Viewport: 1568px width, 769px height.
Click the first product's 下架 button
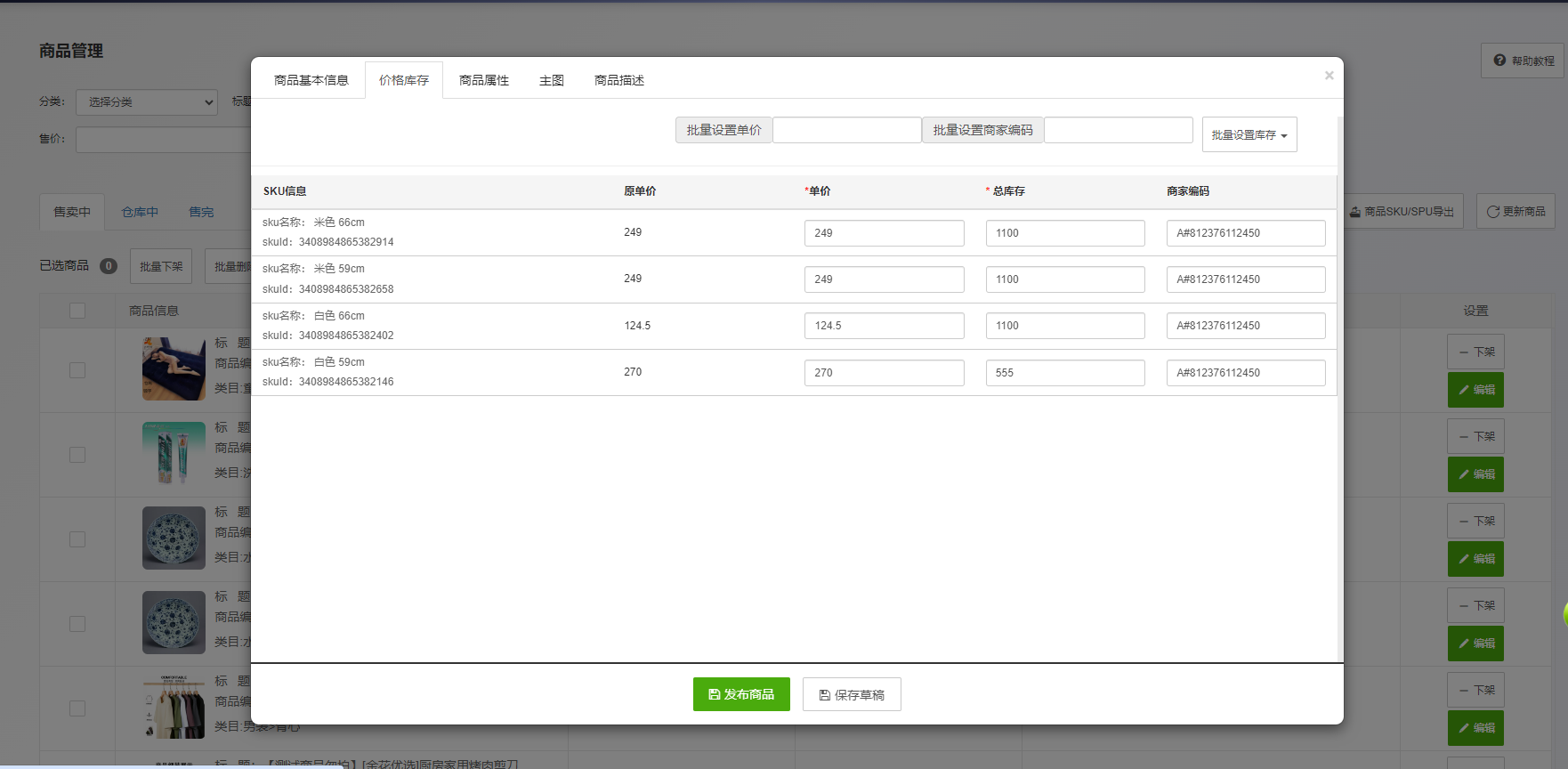tap(1475, 352)
